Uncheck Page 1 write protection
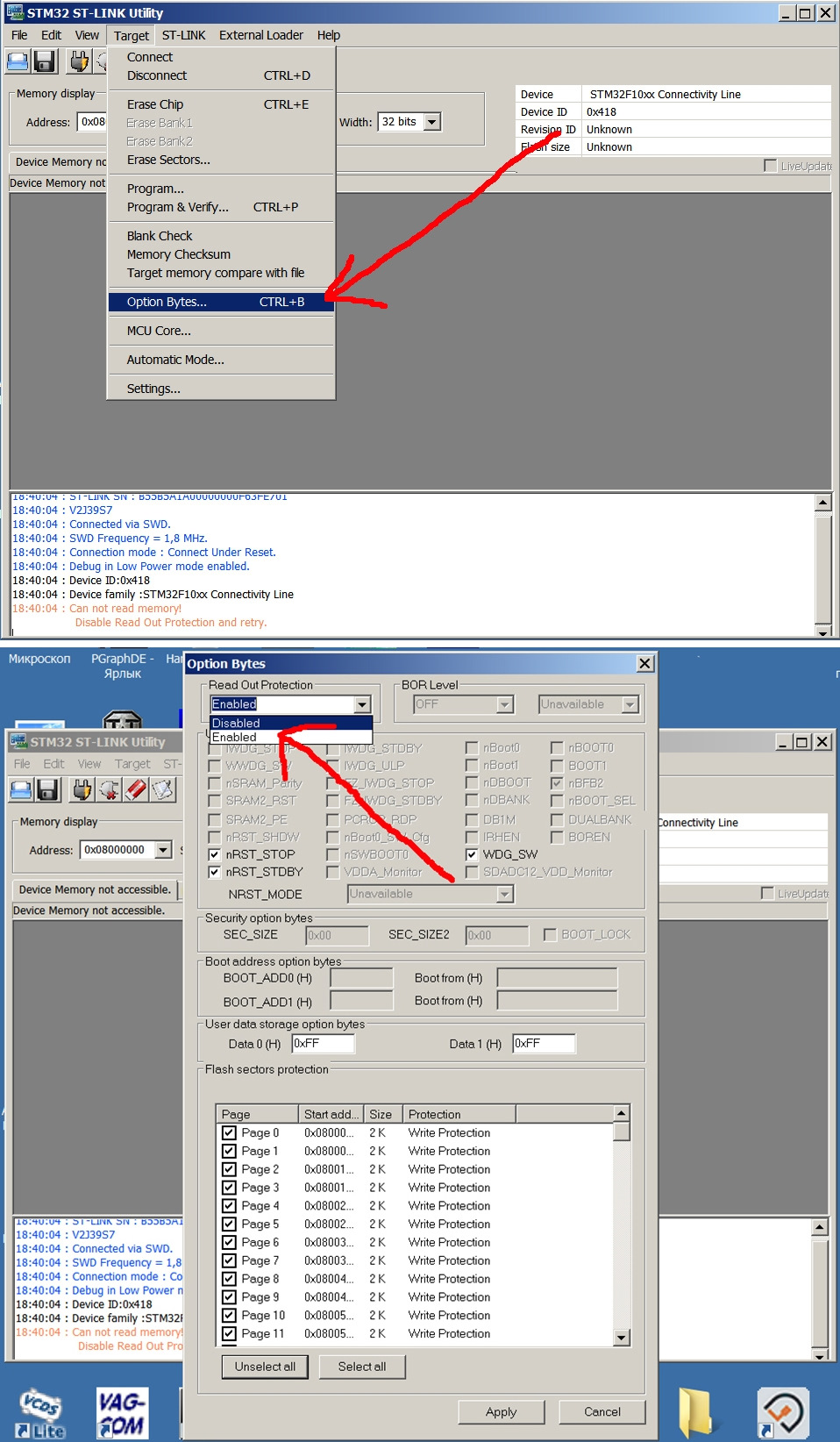This screenshot has height=1442, width=840. 229,1152
